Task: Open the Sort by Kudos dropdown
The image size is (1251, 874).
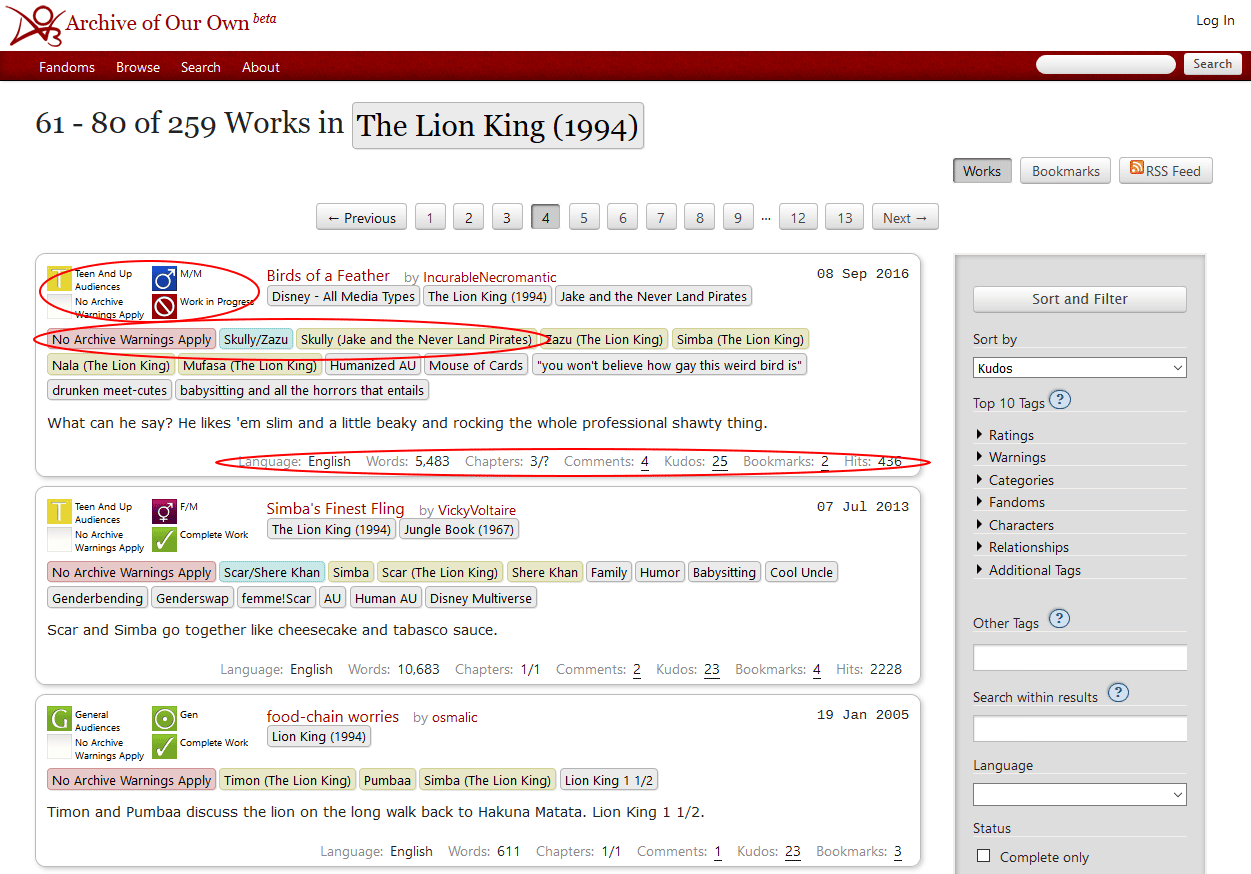Action: pos(1079,368)
